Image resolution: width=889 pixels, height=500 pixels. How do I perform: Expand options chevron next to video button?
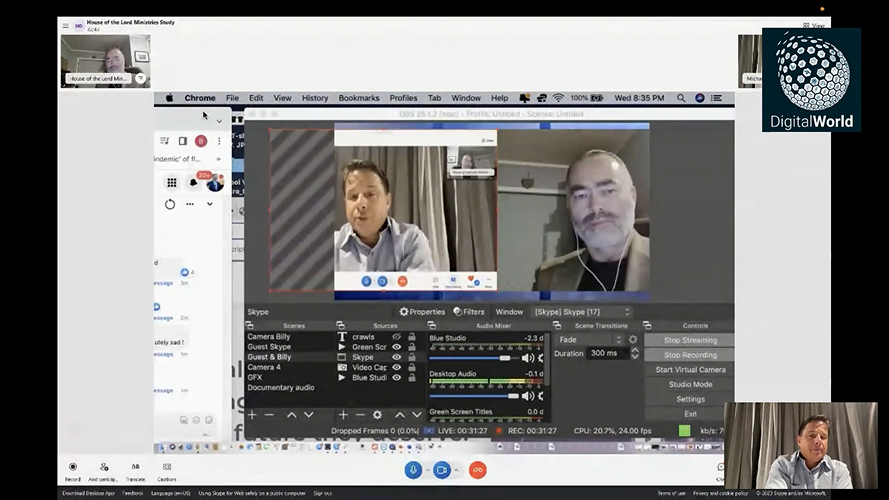[x=455, y=469]
